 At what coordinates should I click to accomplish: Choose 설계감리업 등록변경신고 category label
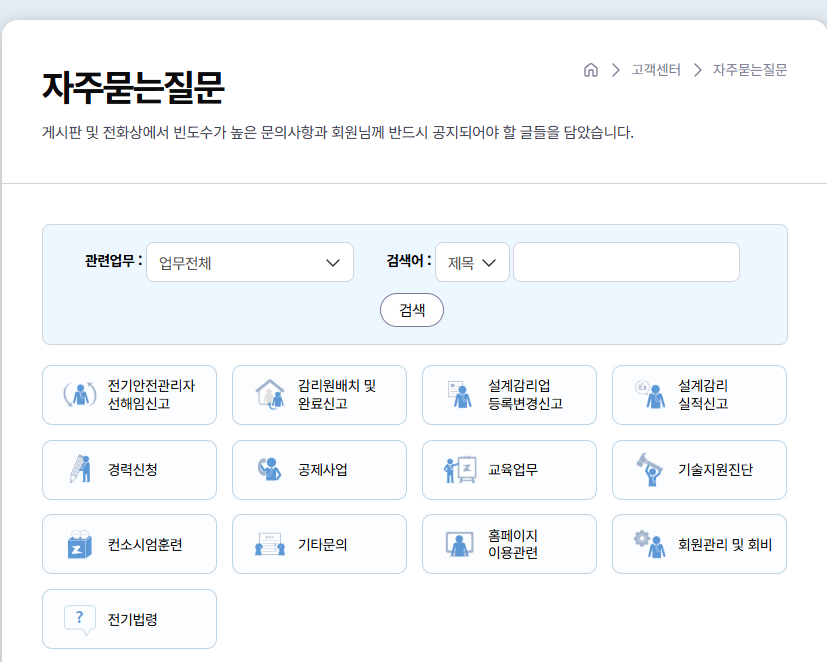tap(525, 394)
